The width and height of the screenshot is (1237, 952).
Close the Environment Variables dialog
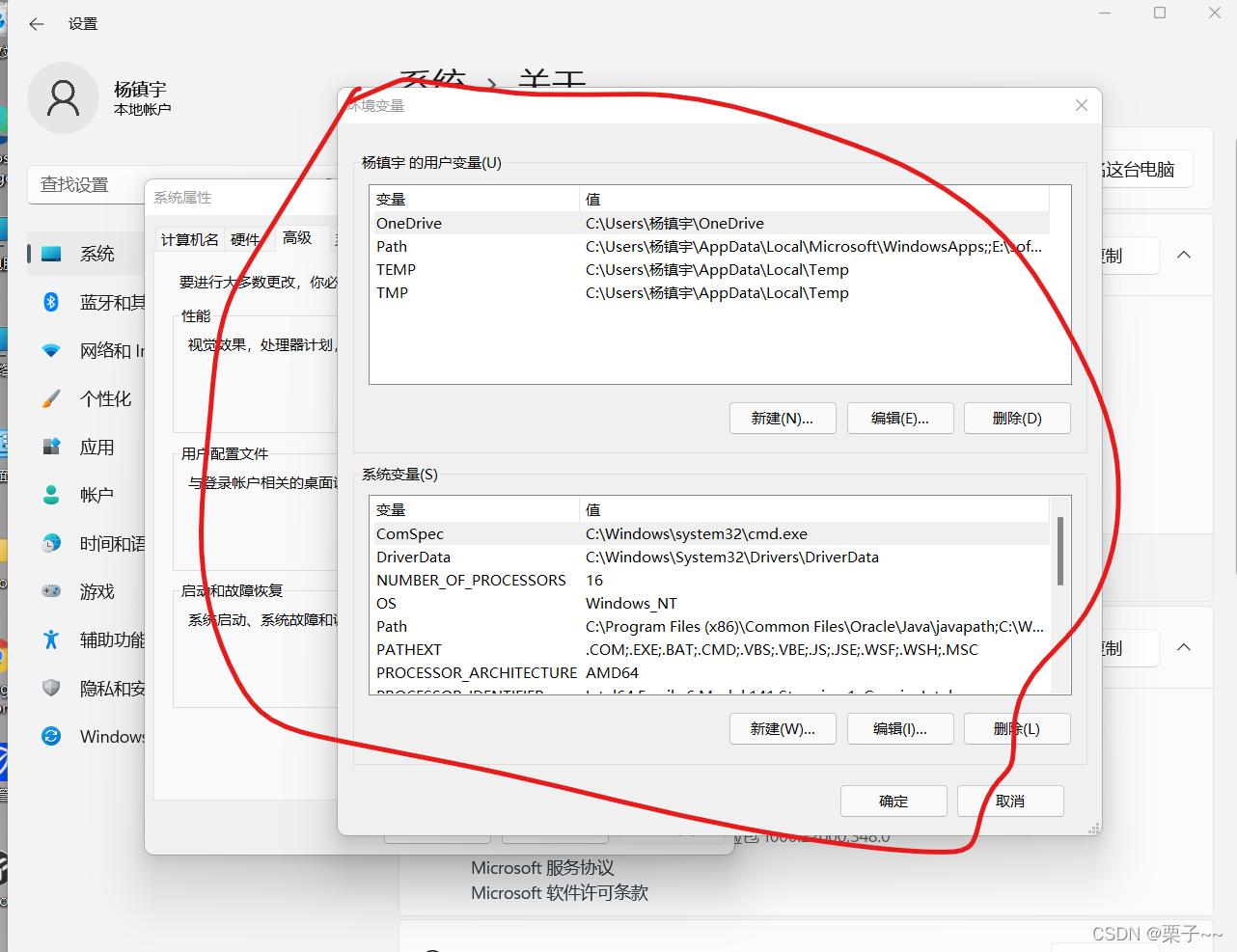1082,105
